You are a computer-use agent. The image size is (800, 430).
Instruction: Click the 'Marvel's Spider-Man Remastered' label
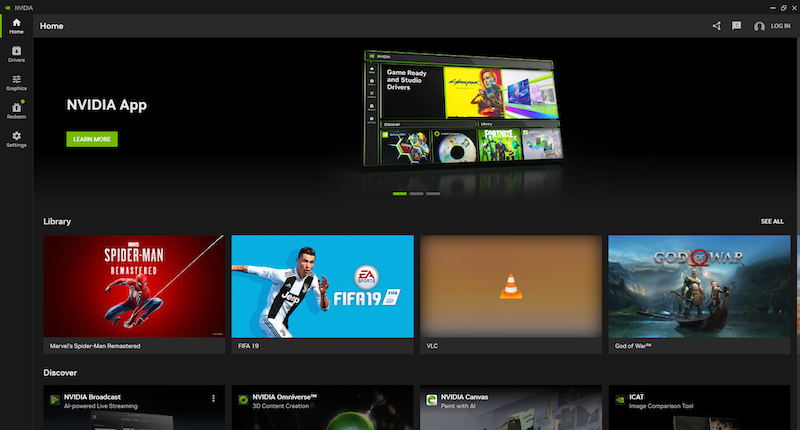95,346
